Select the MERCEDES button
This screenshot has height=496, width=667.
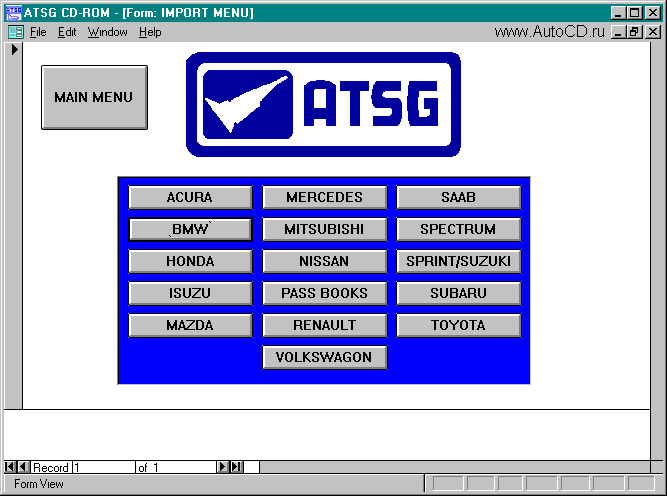325,197
